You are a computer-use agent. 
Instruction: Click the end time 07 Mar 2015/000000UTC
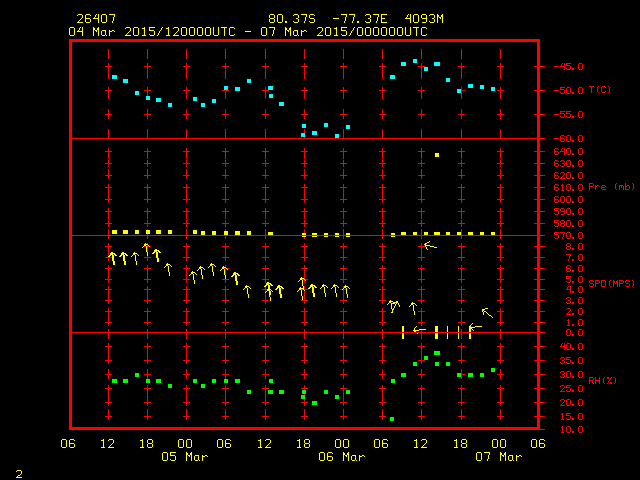(343, 31)
